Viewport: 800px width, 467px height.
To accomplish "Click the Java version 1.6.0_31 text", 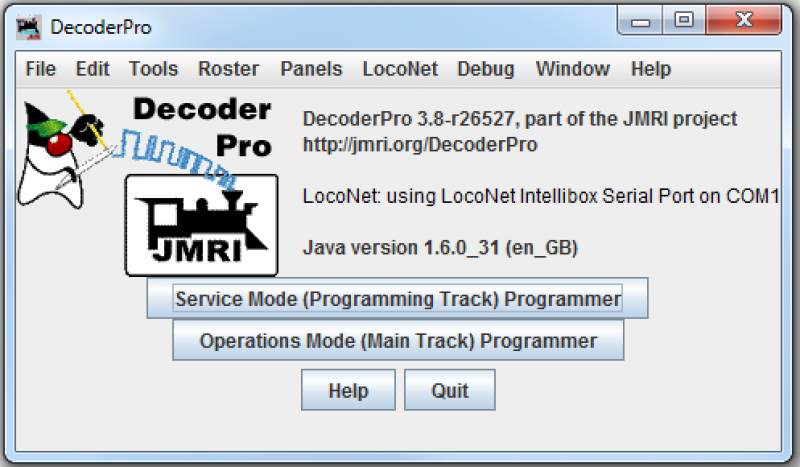I will point(440,248).
